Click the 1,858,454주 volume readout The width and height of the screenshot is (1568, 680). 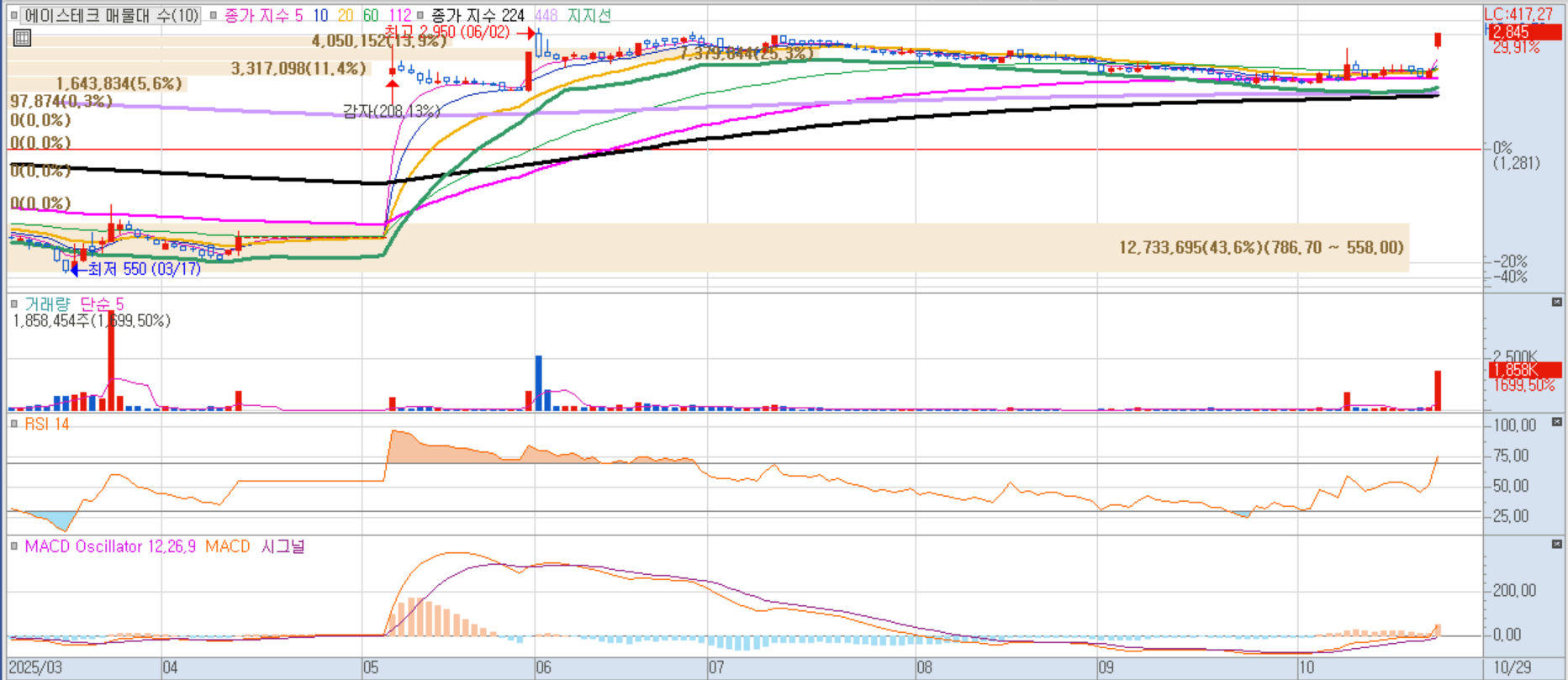pos(92,321)
